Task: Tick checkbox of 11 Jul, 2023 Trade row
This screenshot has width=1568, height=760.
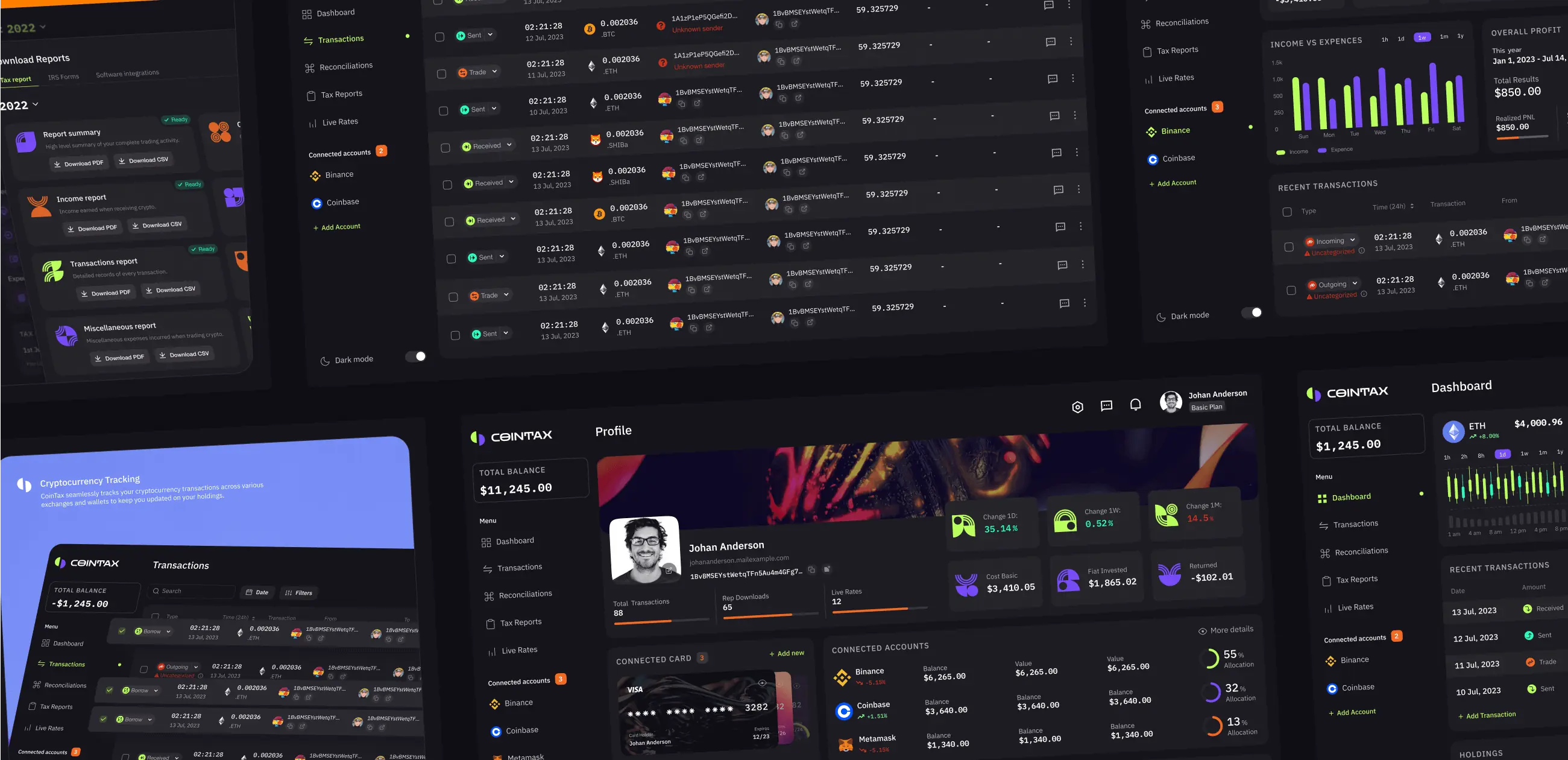Action: coord(441,74)
